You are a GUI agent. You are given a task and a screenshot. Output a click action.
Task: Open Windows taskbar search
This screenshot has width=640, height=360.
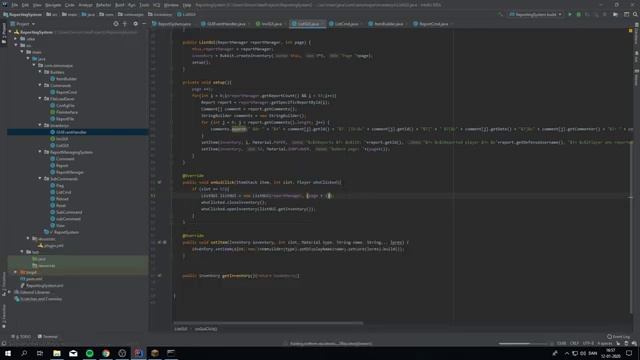pos(24,353)
